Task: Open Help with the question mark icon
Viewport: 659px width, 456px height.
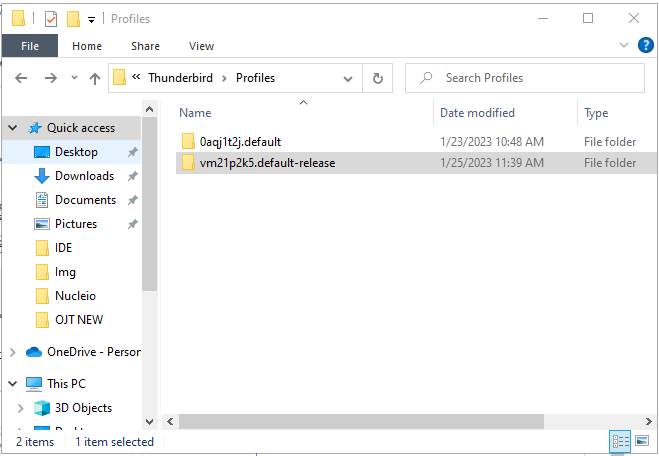Action: pyautogui.click(x=646, y=45)
